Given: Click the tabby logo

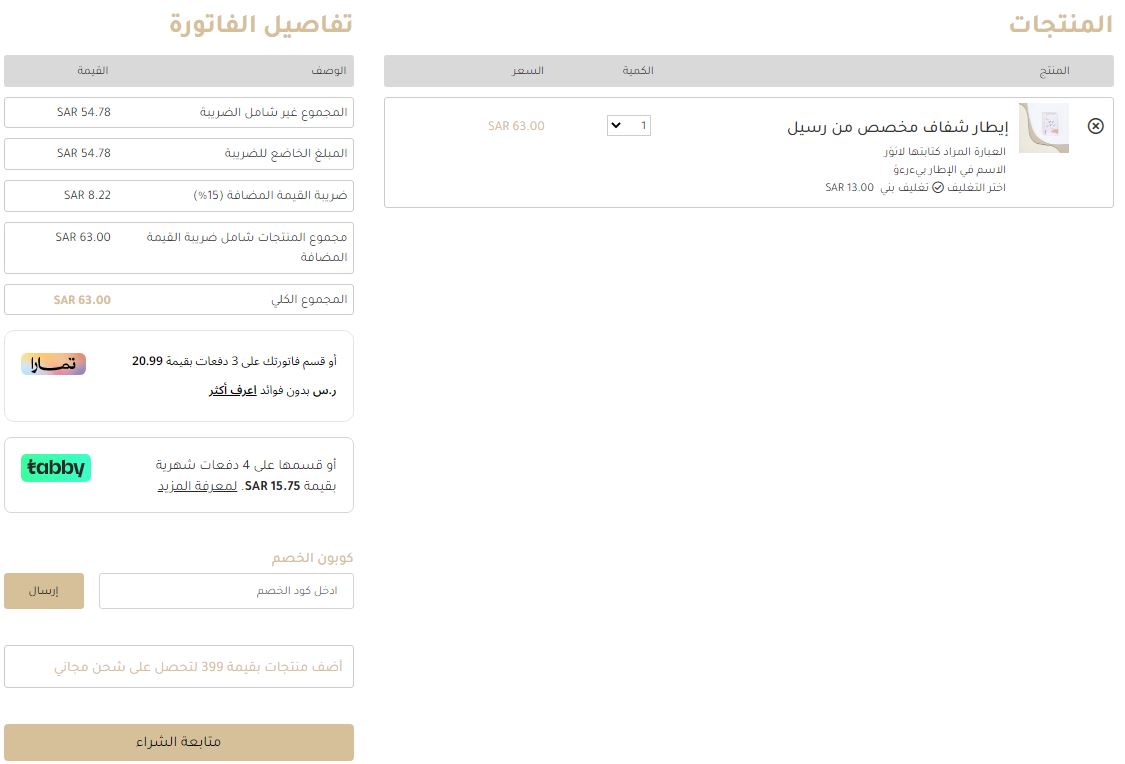Looking at the screenshot, I should [x=56, y=468].
